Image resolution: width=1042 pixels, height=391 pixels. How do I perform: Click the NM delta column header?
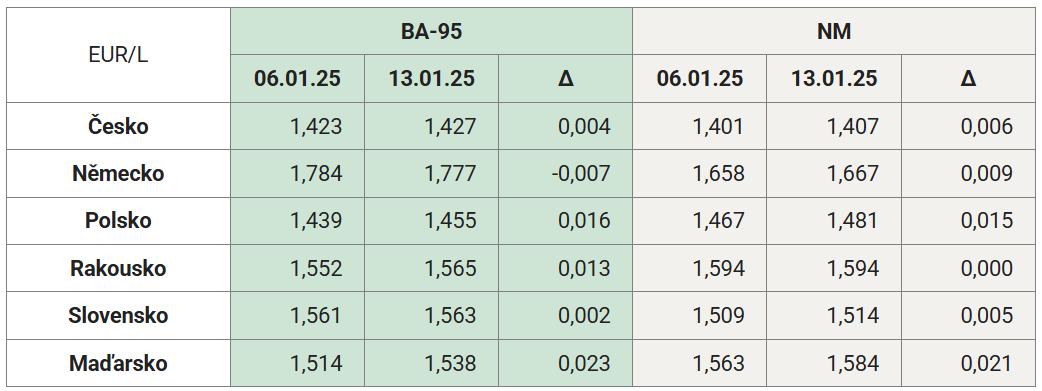click(968, 78)
